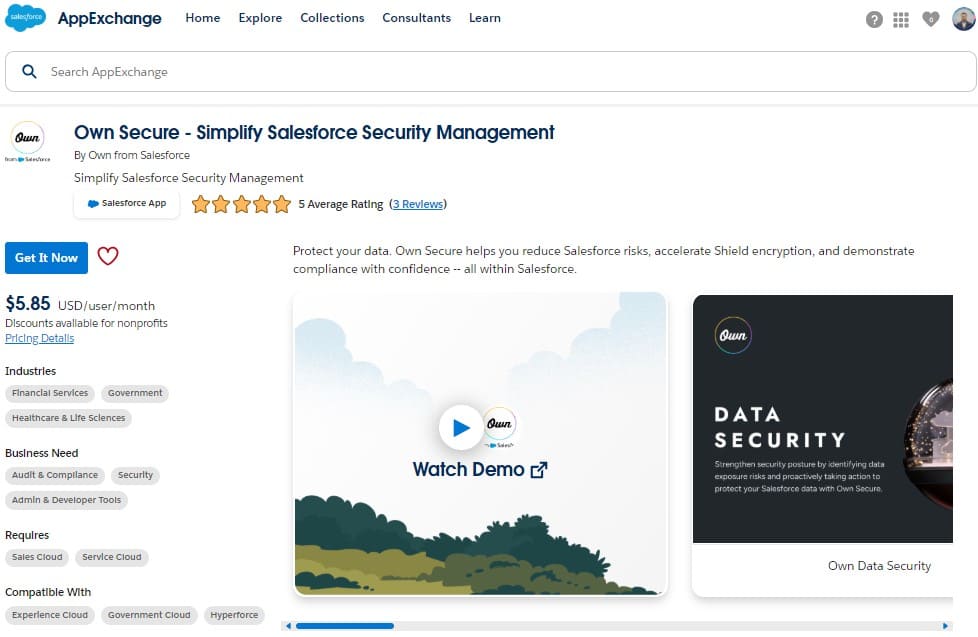Add listing to favorites with heart outline
This screenshot has width=978, height=637.
click(108, 256)
